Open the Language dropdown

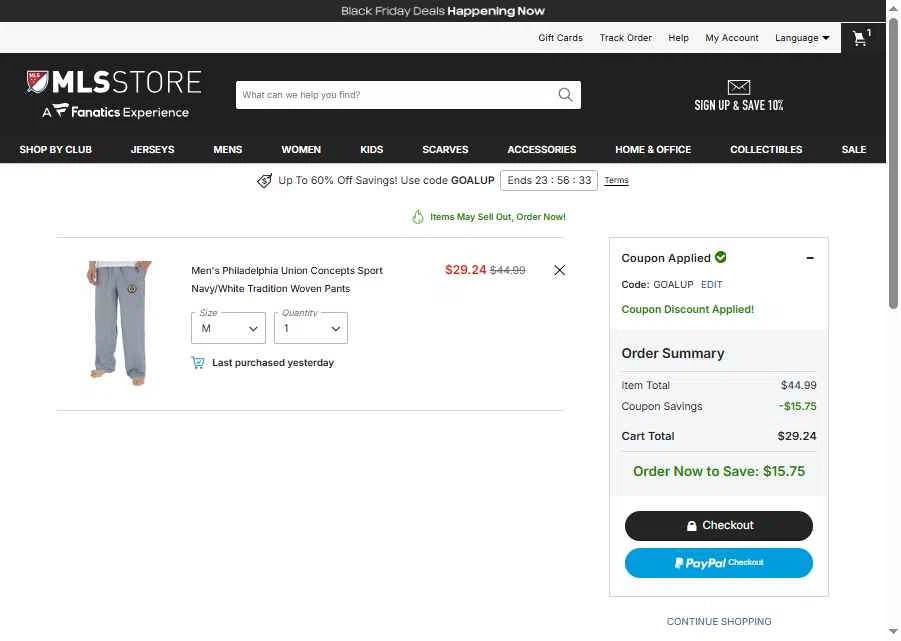click(x=802, y=38)
